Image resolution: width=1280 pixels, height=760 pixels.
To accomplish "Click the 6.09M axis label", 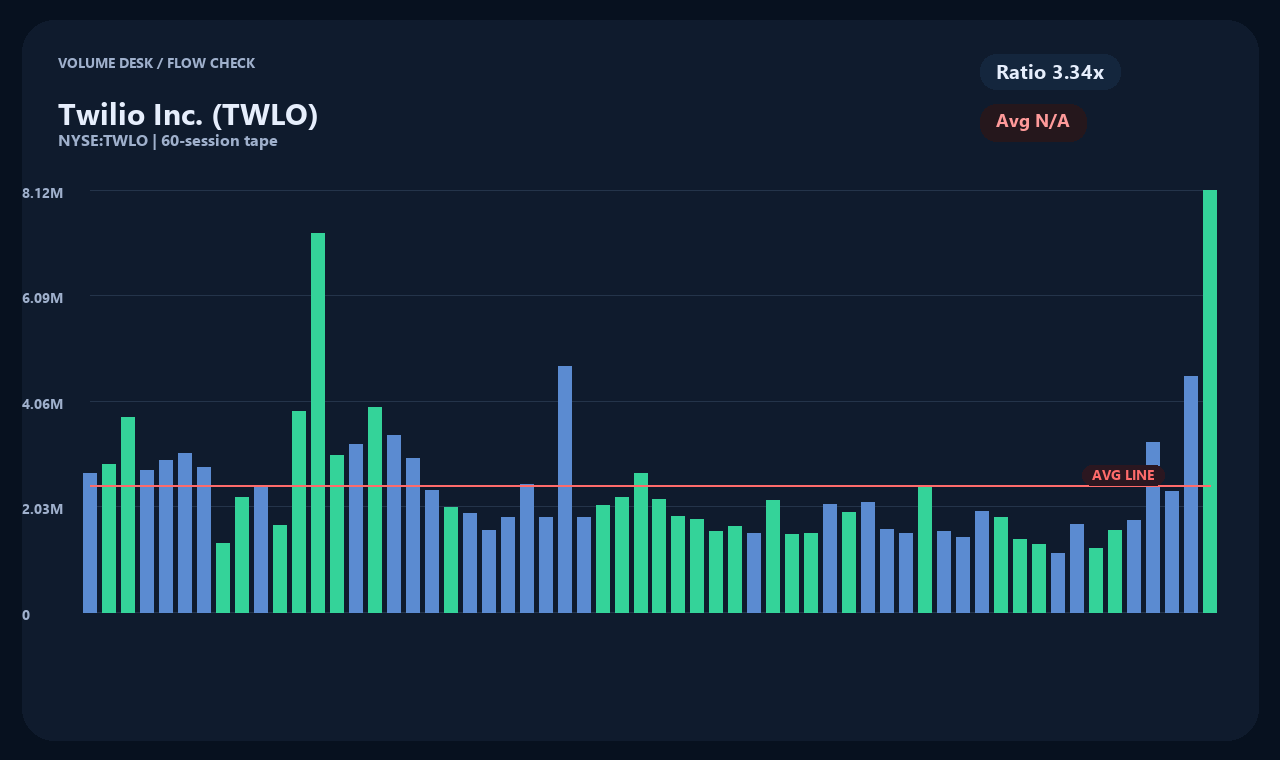I will click(x=43, y=298).
